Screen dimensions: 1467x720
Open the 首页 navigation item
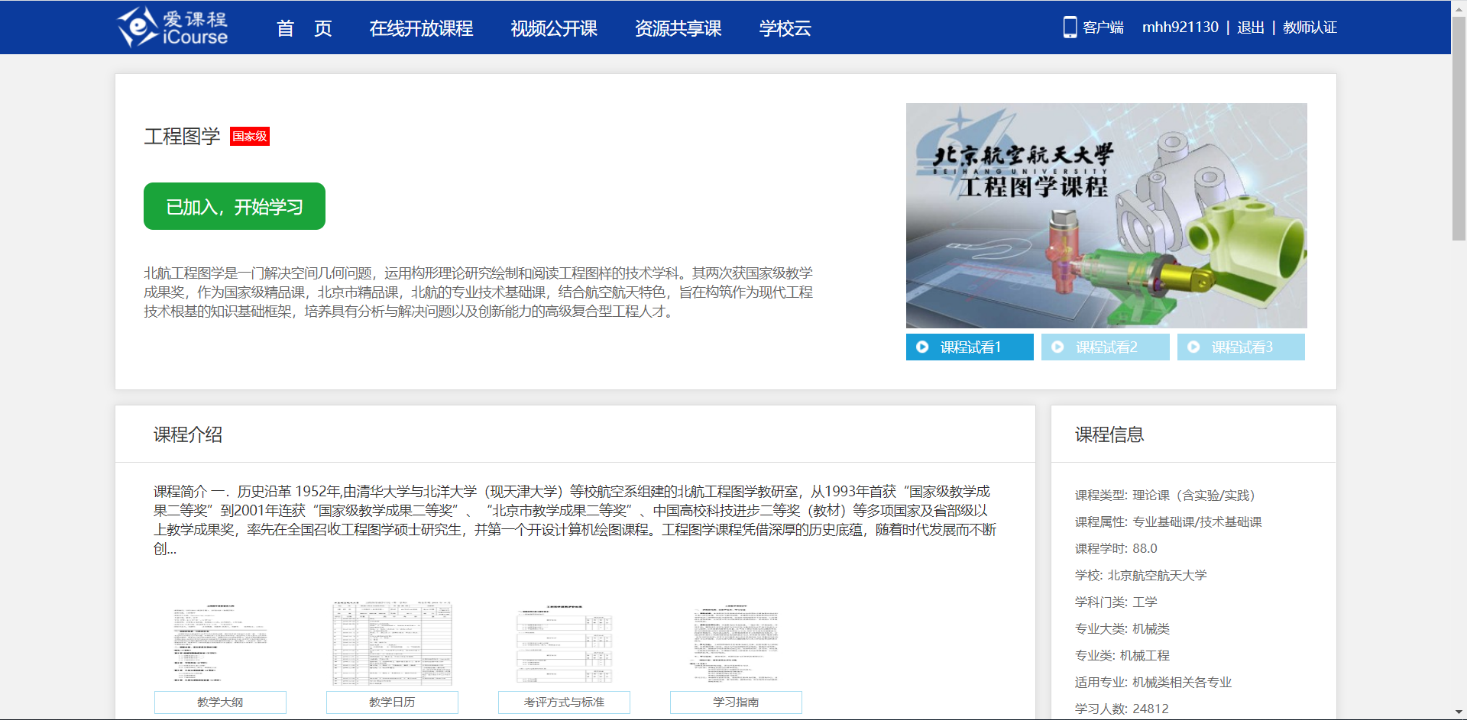pos(304,28)
